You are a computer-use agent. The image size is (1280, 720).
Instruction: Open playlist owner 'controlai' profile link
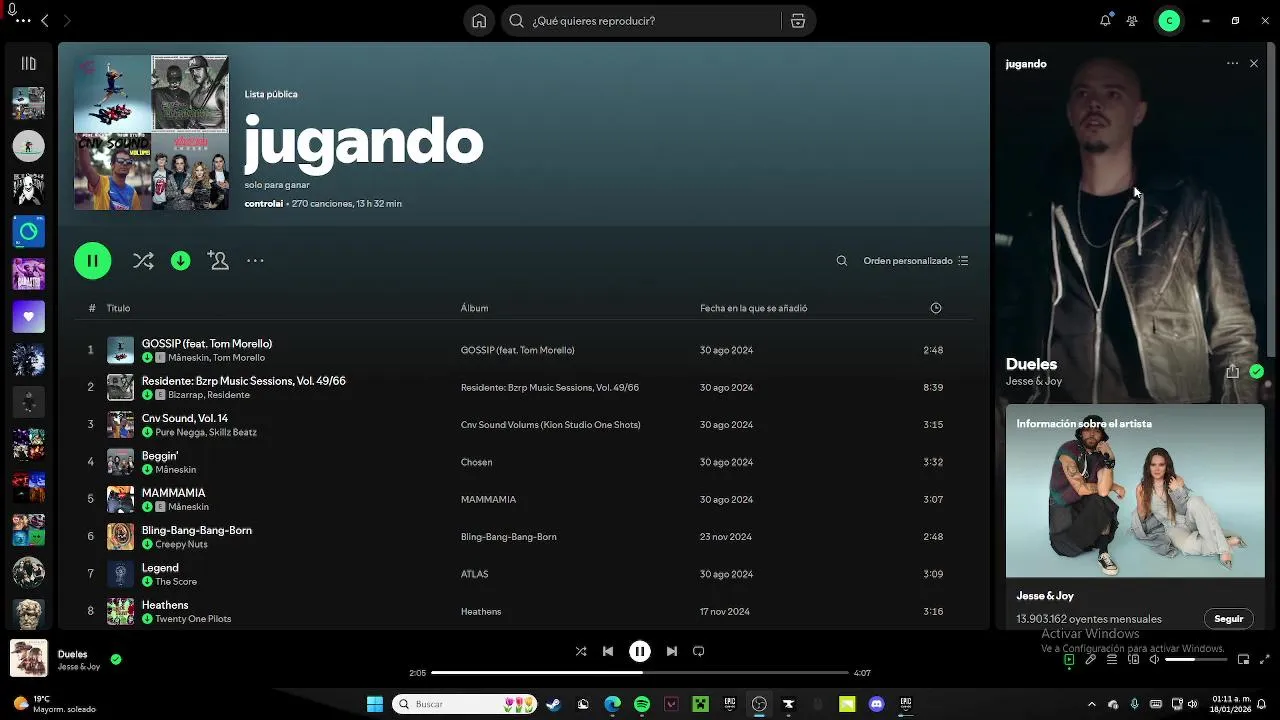264,204
